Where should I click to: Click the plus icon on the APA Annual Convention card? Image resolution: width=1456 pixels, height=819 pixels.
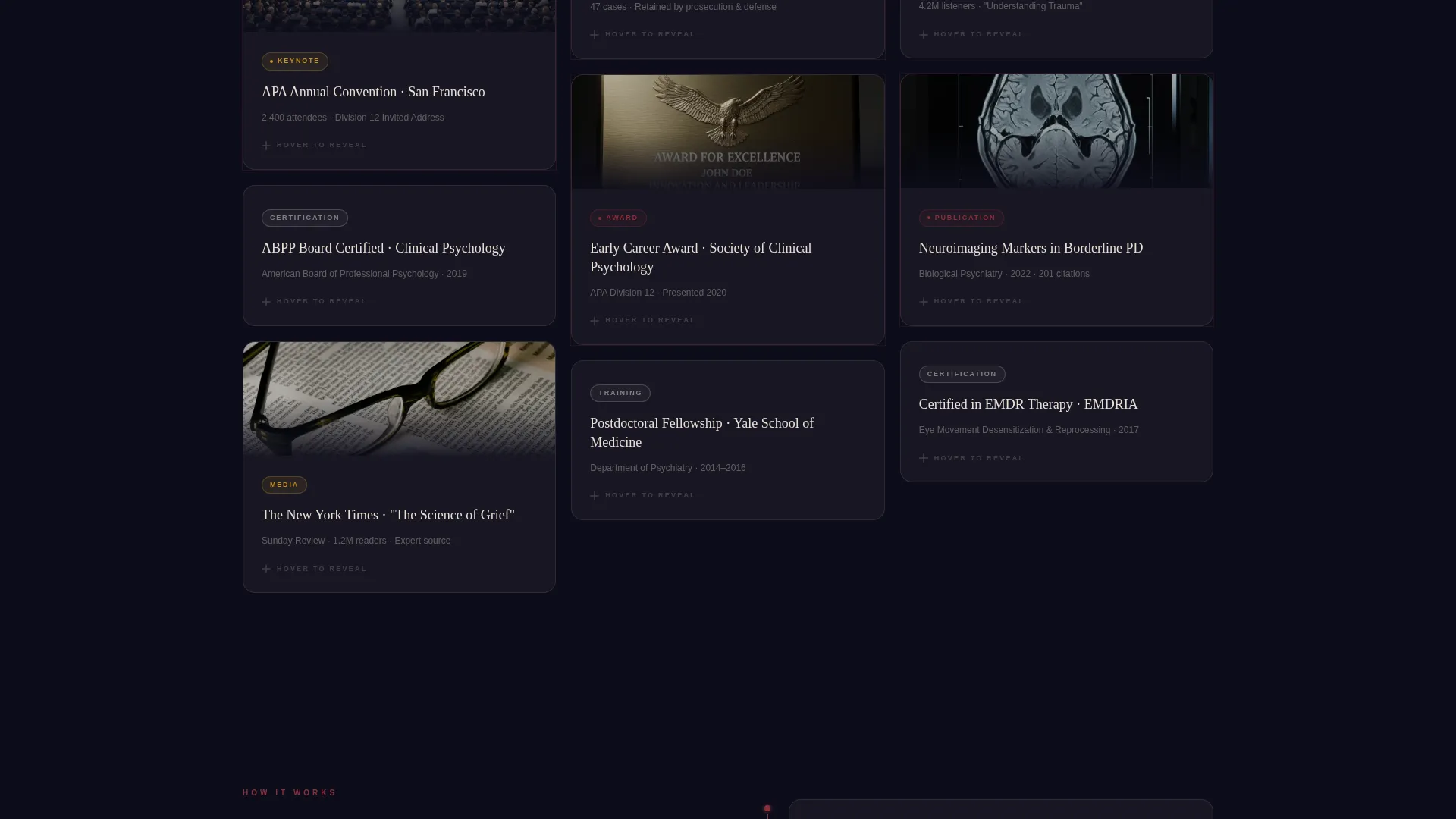(266, 146)
